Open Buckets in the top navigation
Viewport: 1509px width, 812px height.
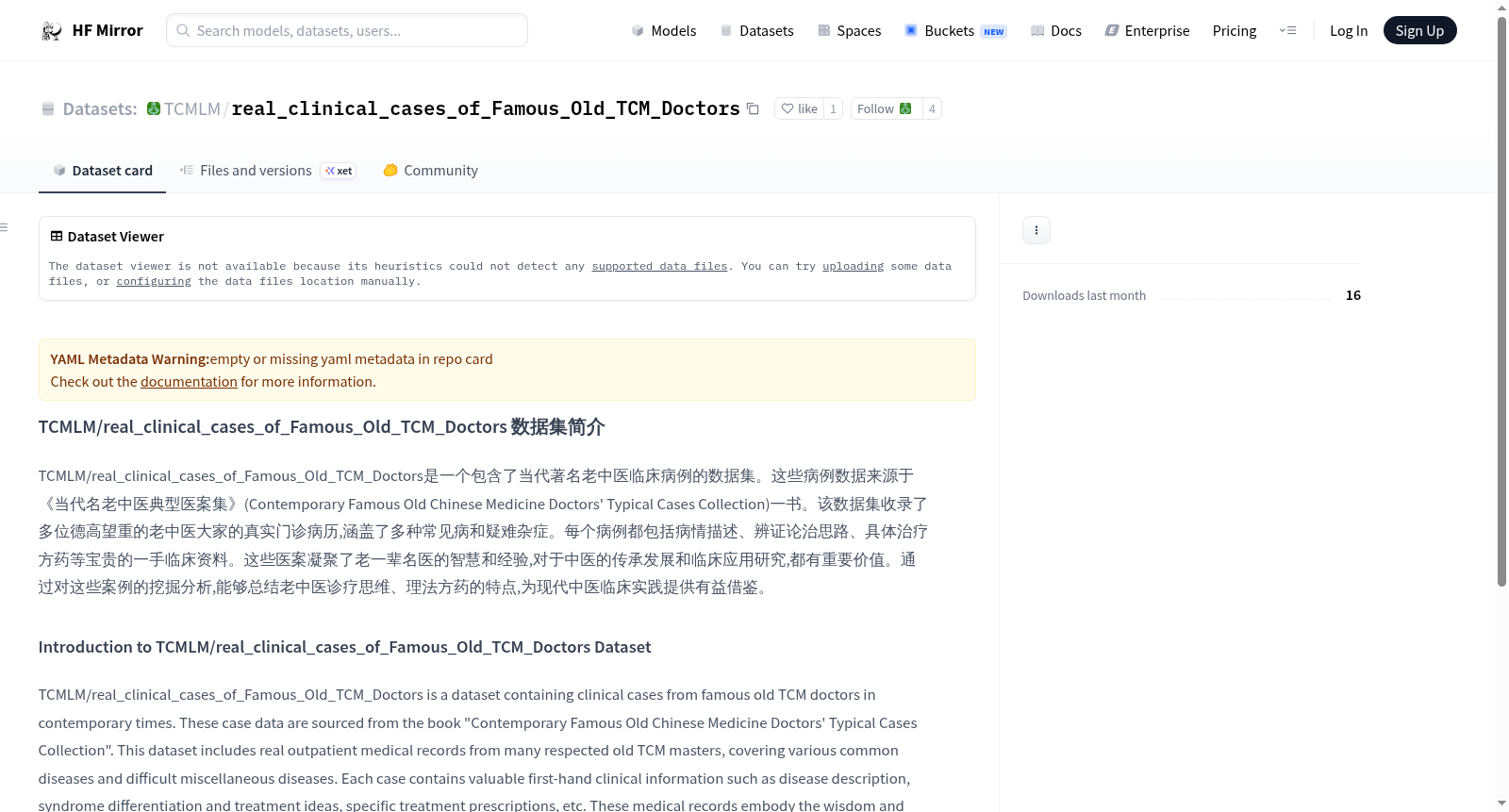click(x=955, y=31)
